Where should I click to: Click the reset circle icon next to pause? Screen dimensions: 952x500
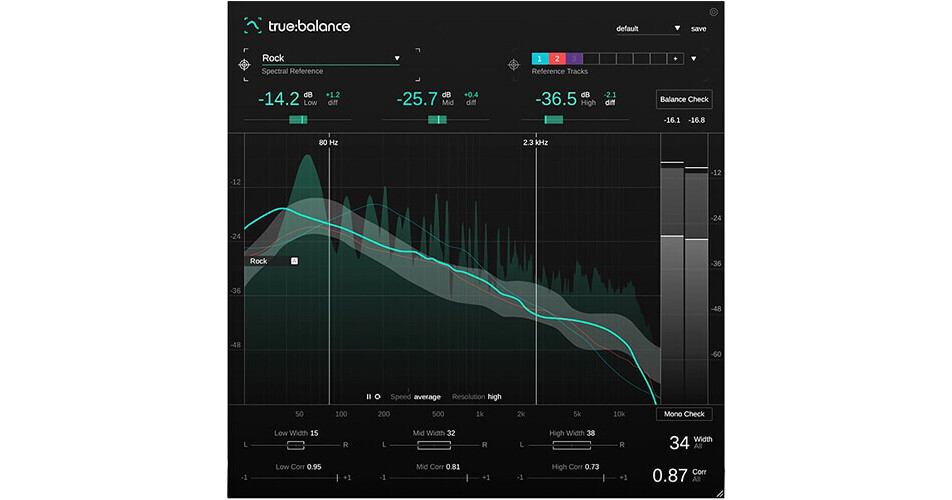[377, 397]
